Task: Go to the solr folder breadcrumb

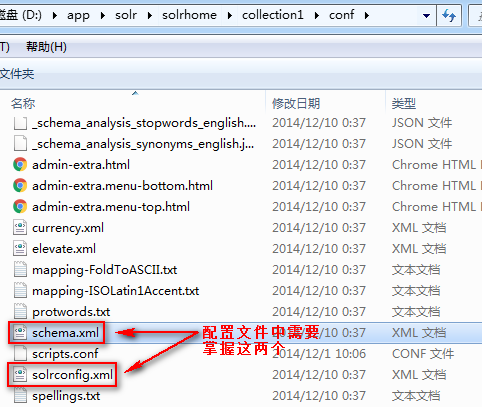Action: pyautogui.click(x=126, y=15)
